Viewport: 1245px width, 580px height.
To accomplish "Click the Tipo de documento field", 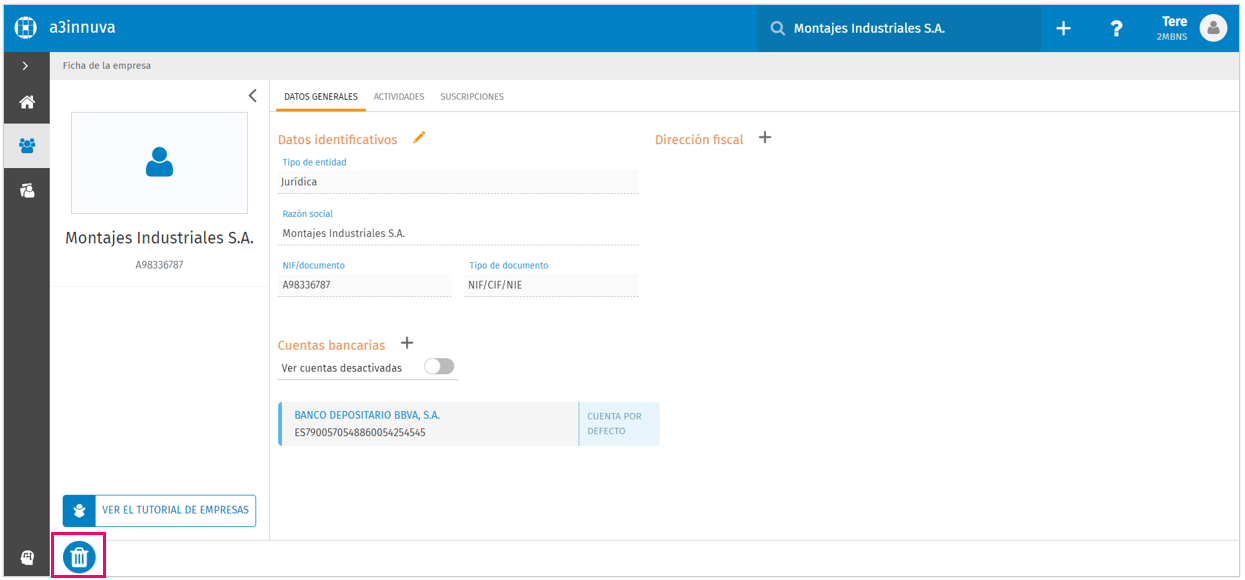I will [551, 285].
